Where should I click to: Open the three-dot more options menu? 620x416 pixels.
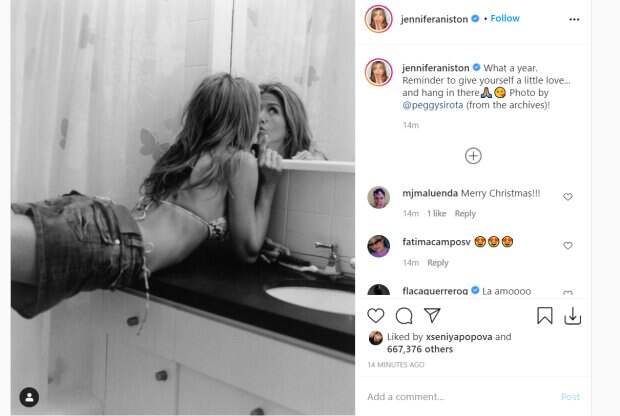(x=574, y=19)
